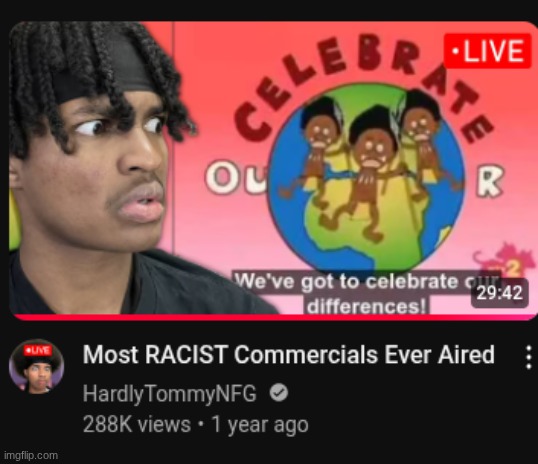Click the verified checkmark badge

pos(279,393)
